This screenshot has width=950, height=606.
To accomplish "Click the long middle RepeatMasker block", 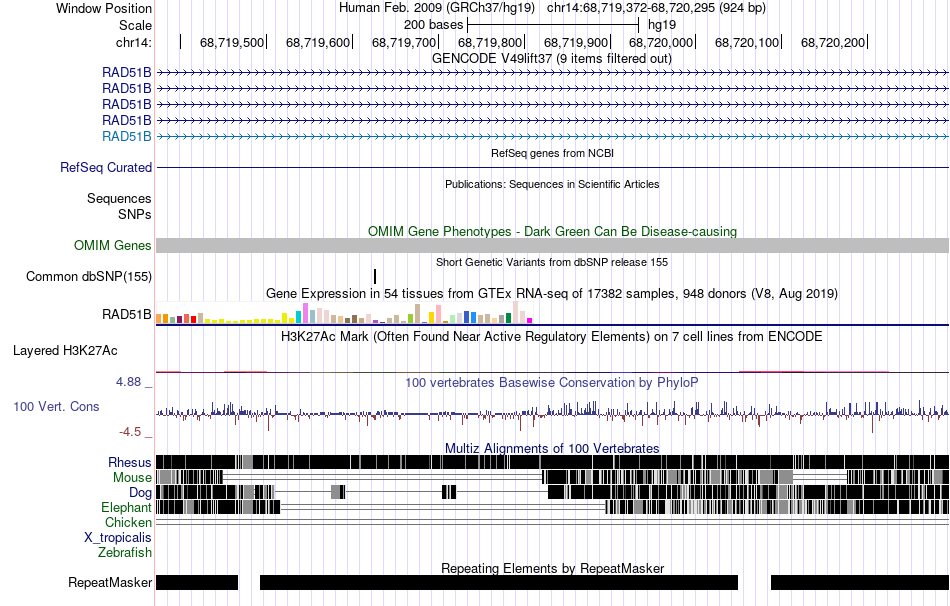I will (499, 582).
